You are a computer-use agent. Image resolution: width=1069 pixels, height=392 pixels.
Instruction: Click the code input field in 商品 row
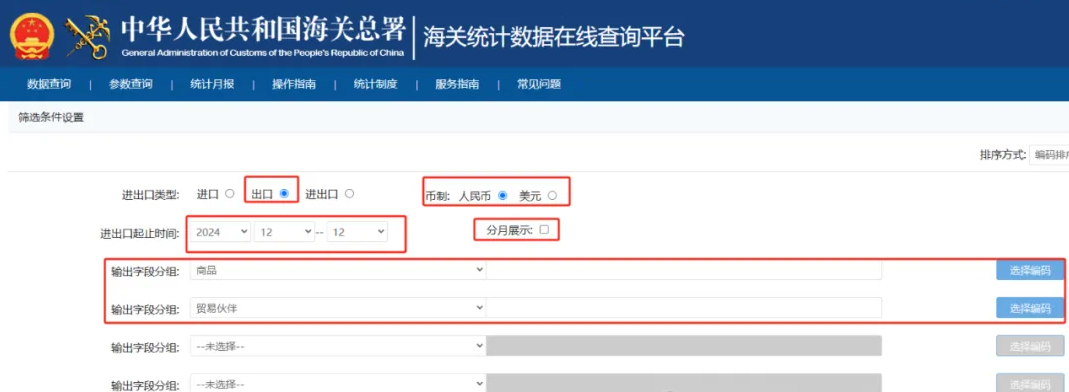(684, 271)
